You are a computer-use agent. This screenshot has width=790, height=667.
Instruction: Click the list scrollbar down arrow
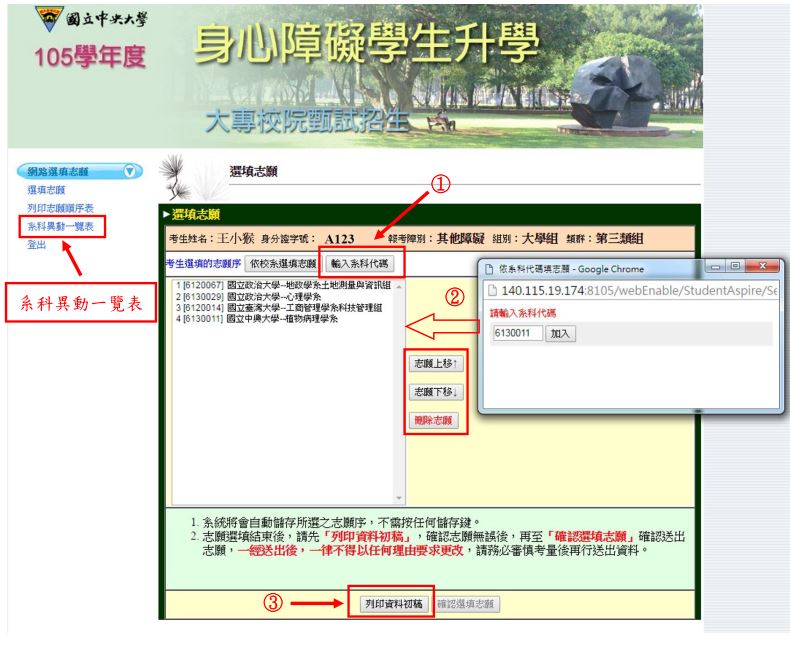point(399,498)
